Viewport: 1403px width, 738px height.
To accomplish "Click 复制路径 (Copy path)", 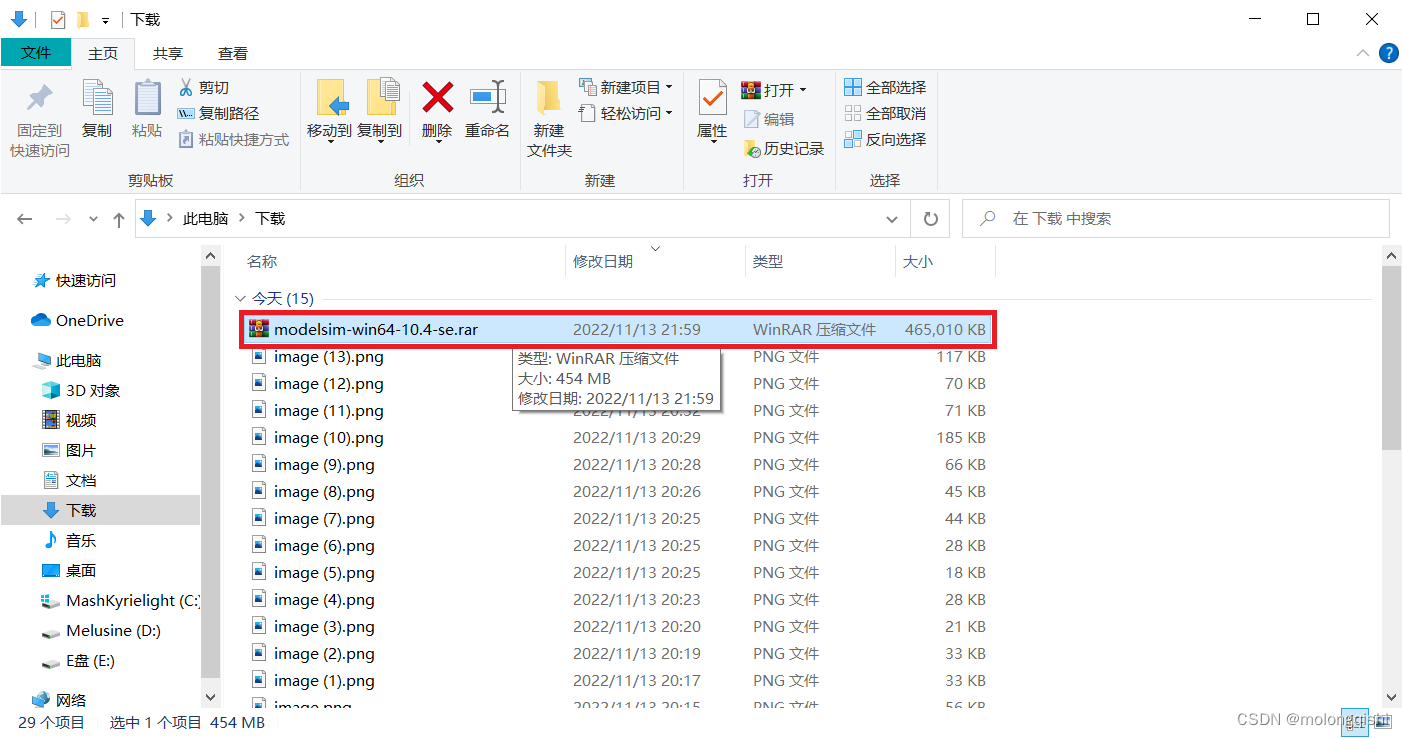I will click(x=218, y=113).
